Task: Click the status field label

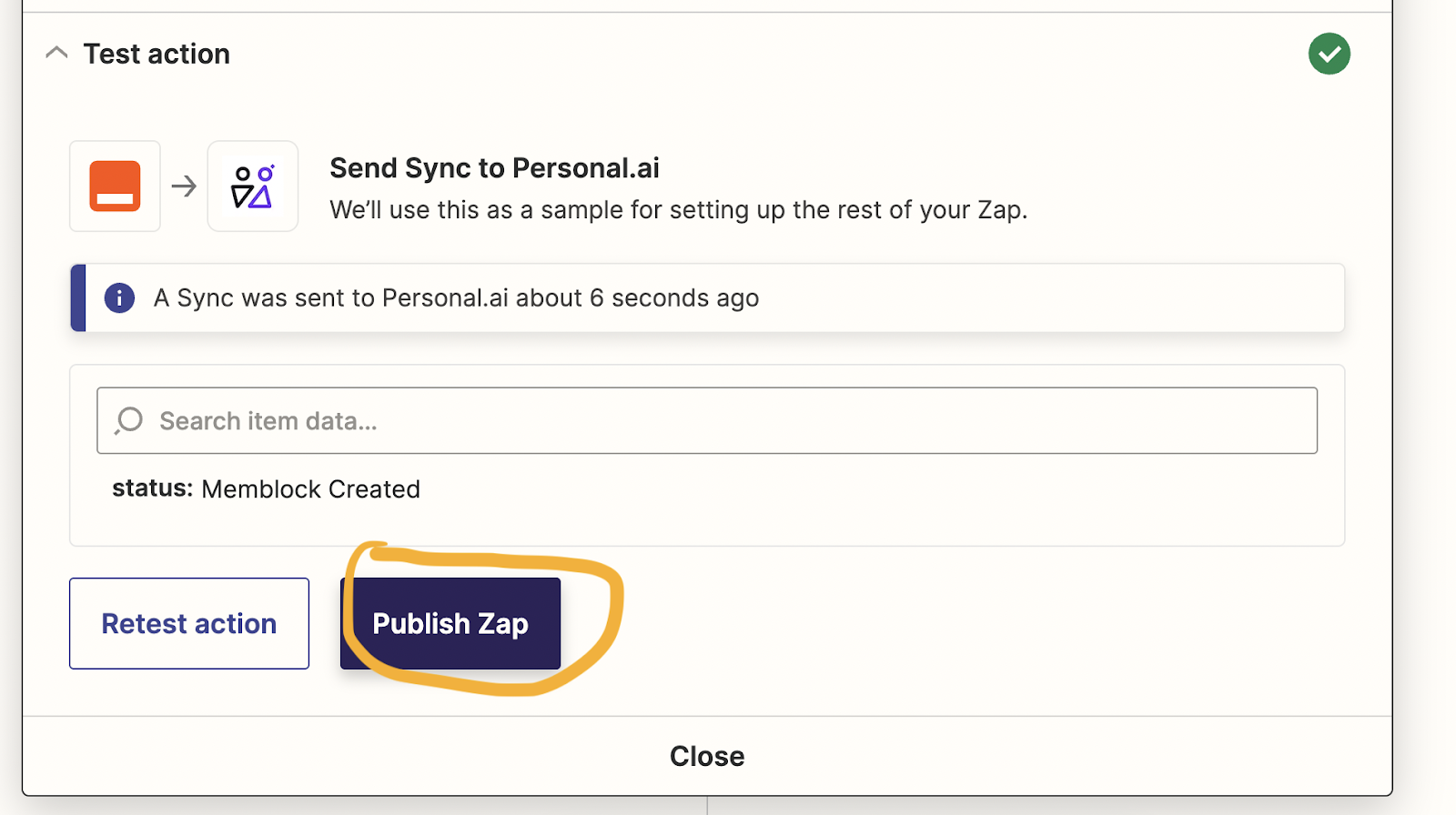Action: 152,488
